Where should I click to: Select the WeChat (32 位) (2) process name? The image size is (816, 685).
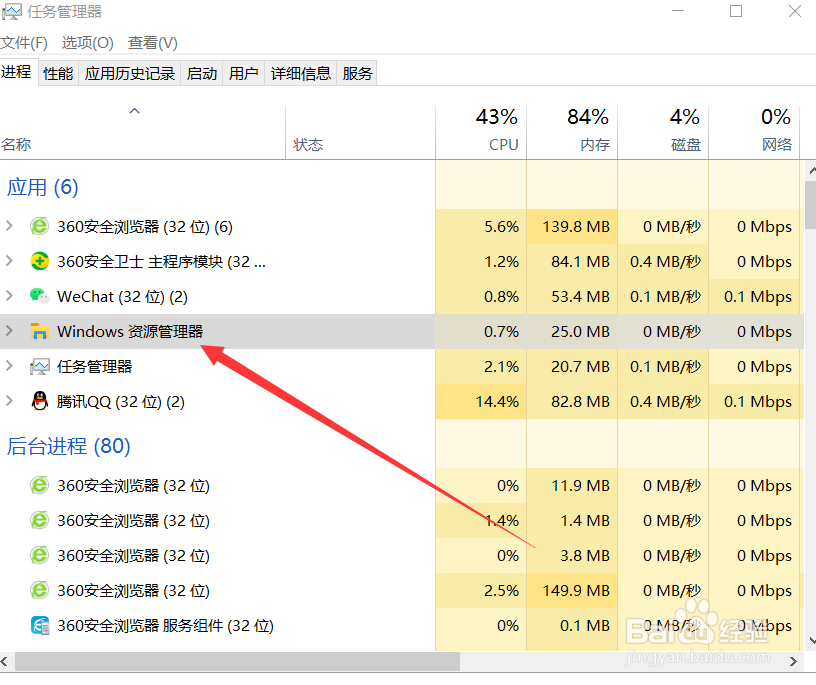tap(122, 296)
